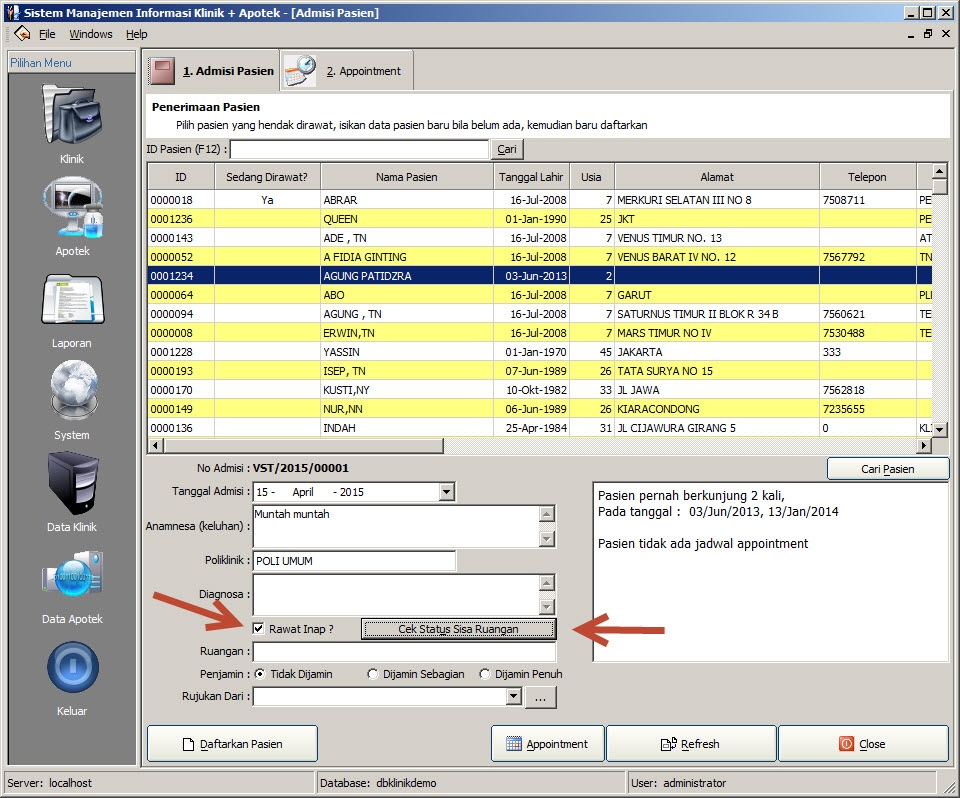Open the Windows menu
This screenshot has width=960, height=798.
(x=91, y=34)
